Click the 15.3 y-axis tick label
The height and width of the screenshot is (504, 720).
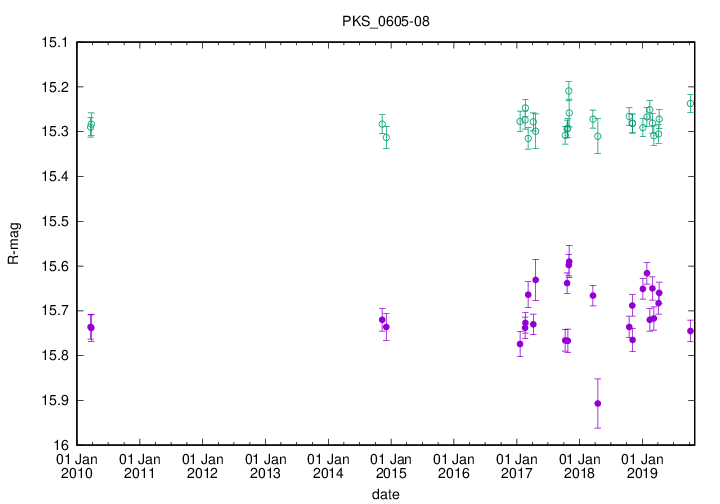(x=54, y=131)
